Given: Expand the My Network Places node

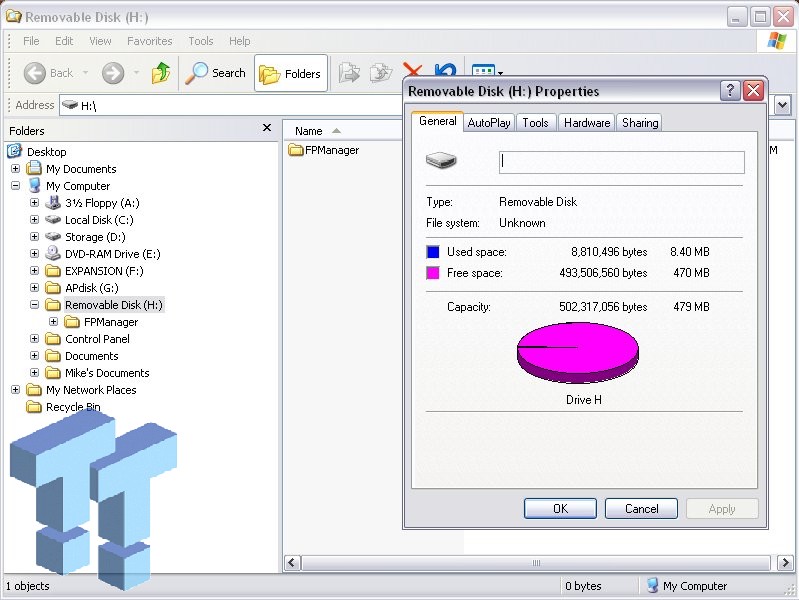Looking at the screenshot, I should pos(15,390).
